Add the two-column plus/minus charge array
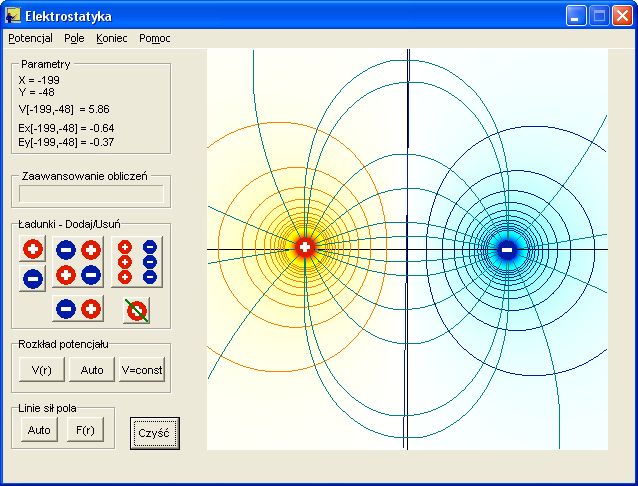This screenshot has height=486, width=638. [137, 261]
